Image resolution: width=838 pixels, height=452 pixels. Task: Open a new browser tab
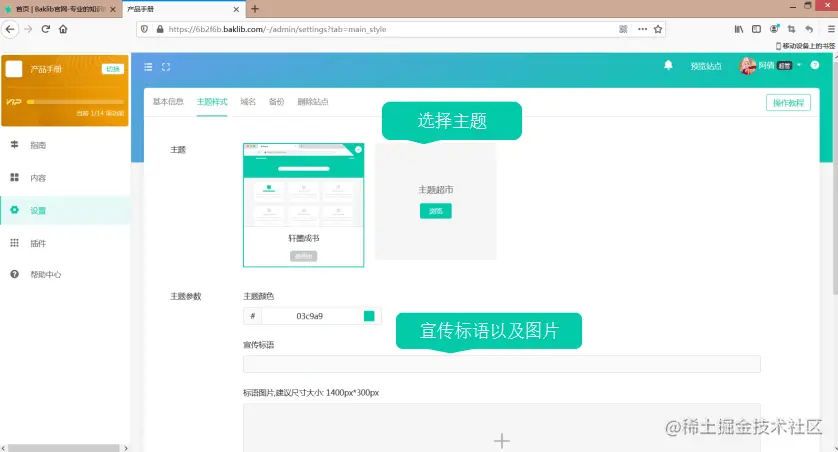coord(255,9)
